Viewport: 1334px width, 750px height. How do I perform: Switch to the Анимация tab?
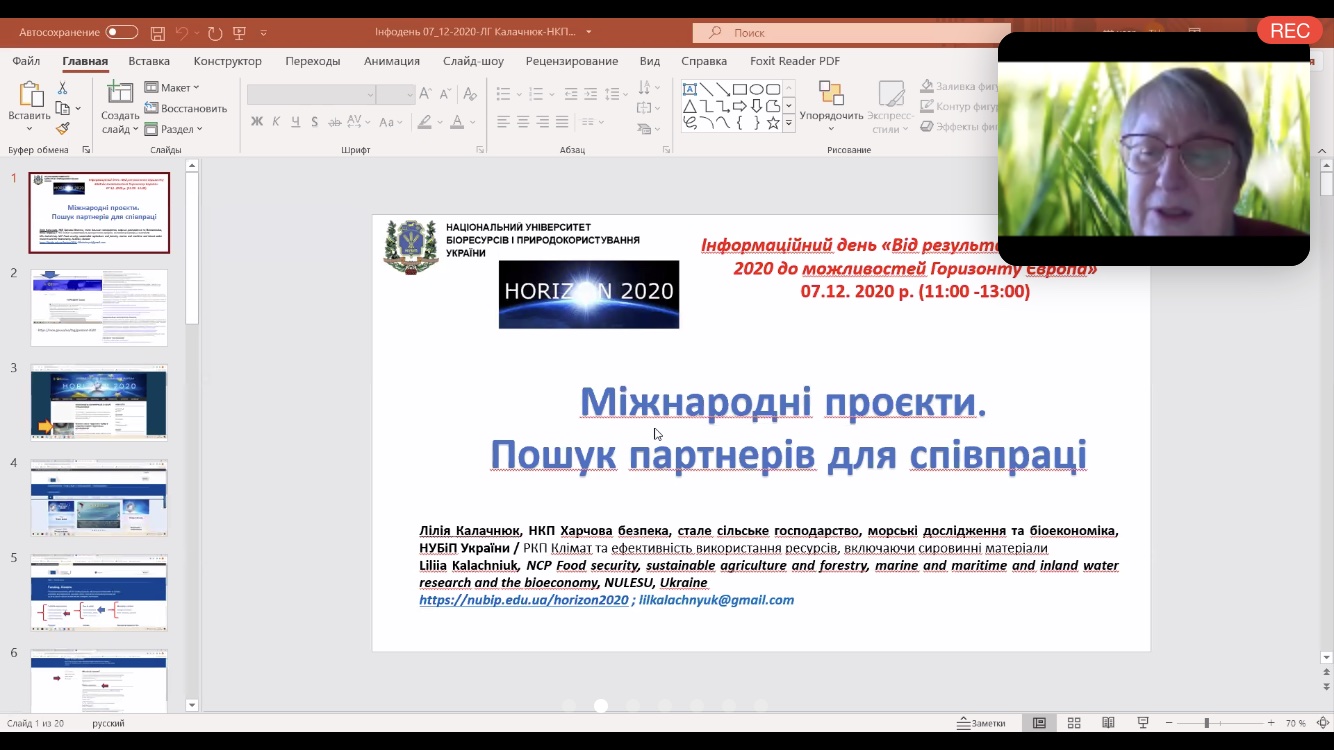pos(392,61)
